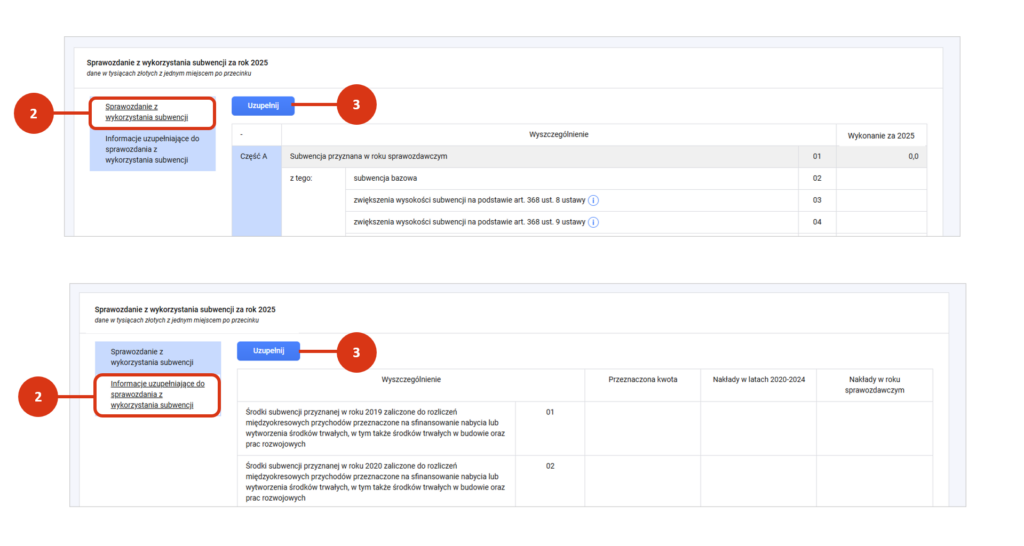Click red circle 3 beside Uzupełnij above Przeznaczona kwota
The height and width of the screenshot is (546, 1024).
coord(356,353)
